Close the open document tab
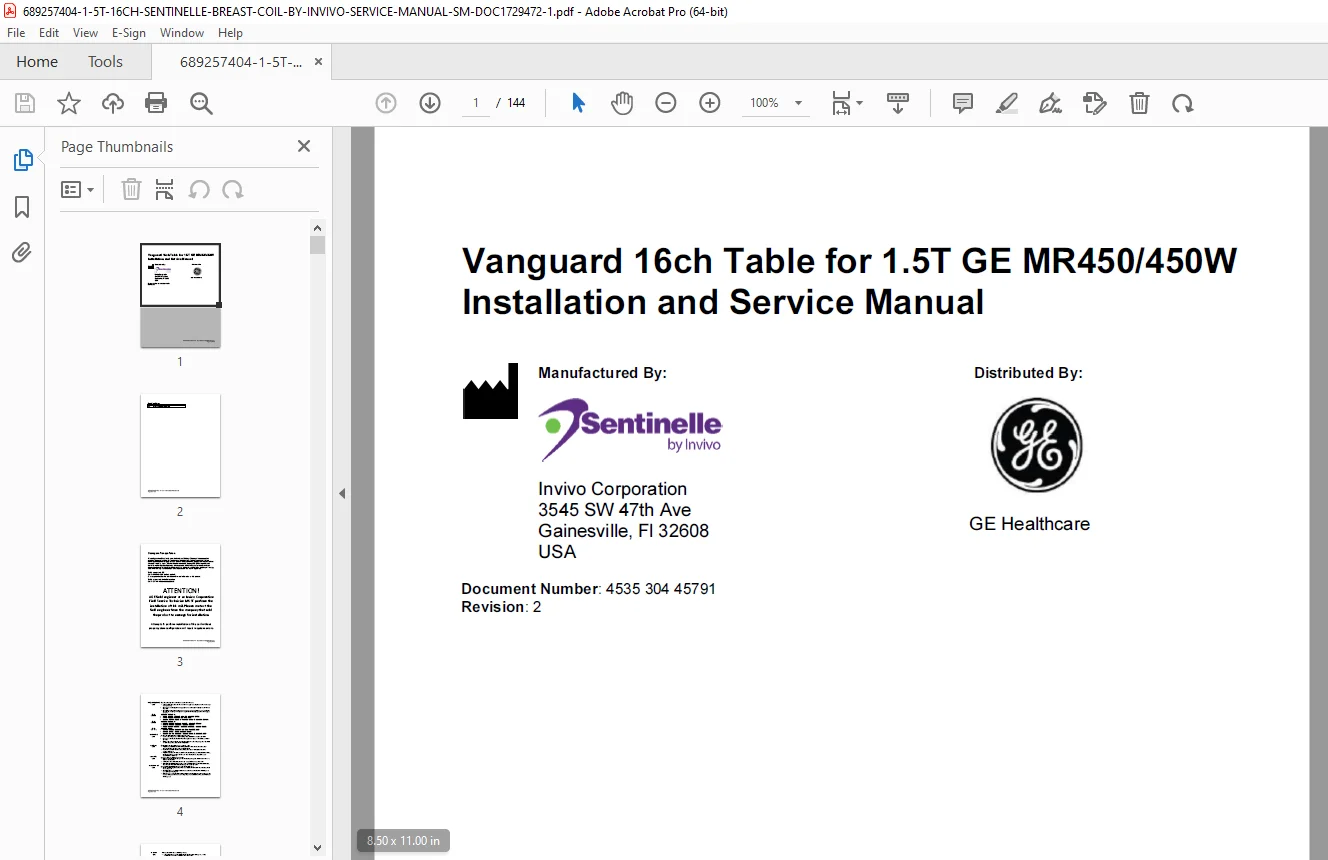The height and width of the screenshot is (860, 1328). 318,62
